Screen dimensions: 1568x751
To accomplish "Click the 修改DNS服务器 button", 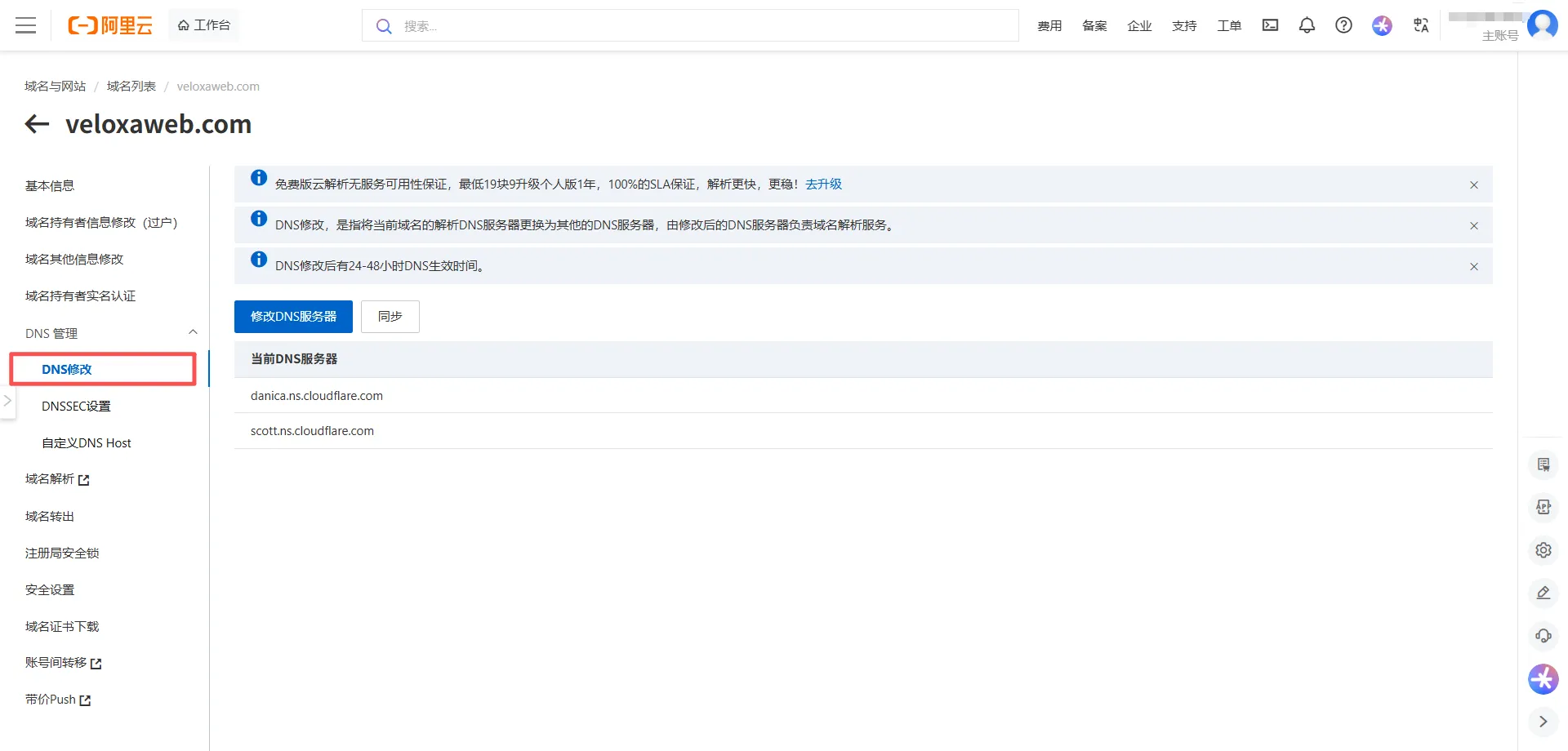I will click(x=293, y=317).
